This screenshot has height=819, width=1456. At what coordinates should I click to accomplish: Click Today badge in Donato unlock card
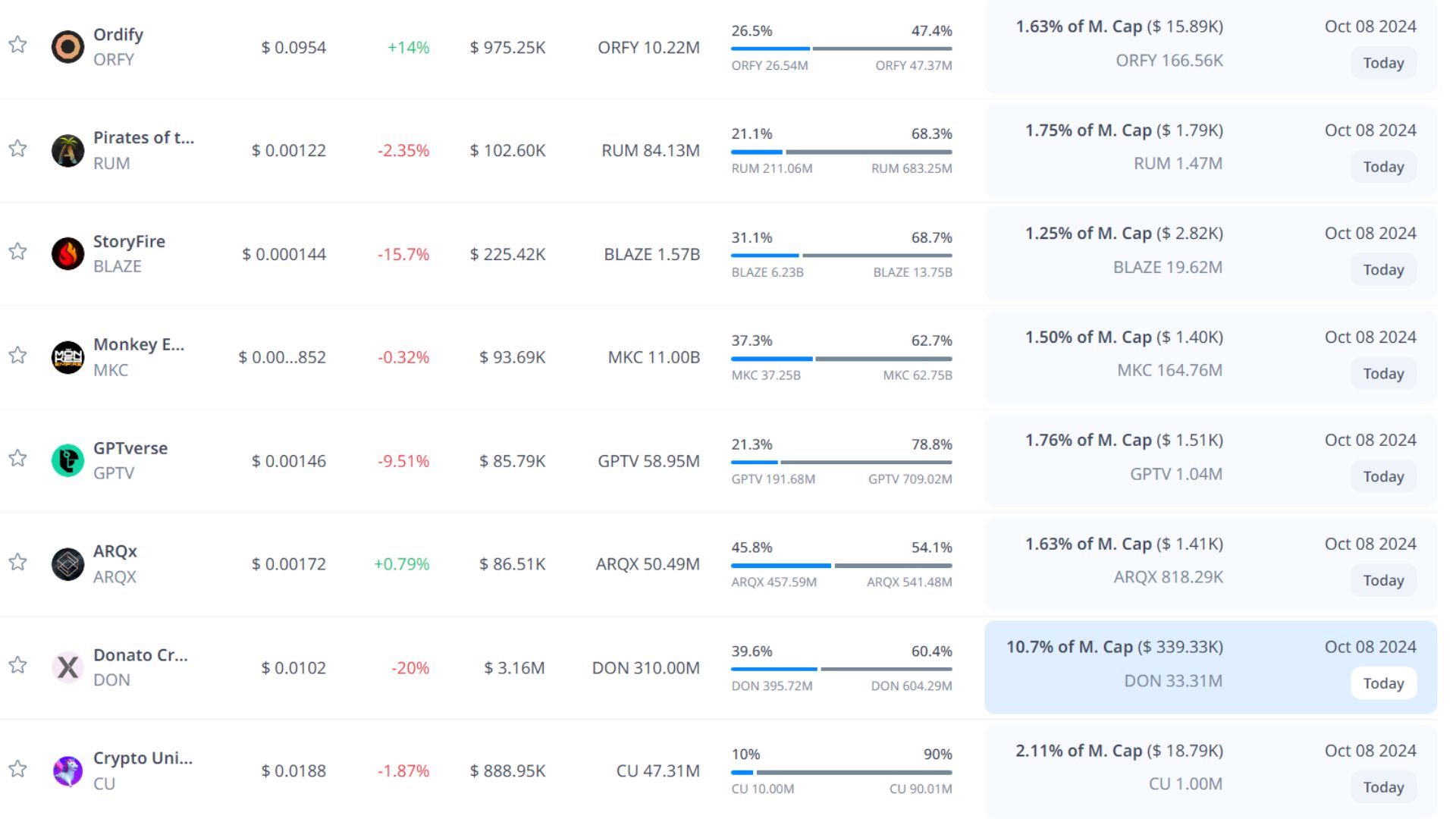(x=1383, y=683)
